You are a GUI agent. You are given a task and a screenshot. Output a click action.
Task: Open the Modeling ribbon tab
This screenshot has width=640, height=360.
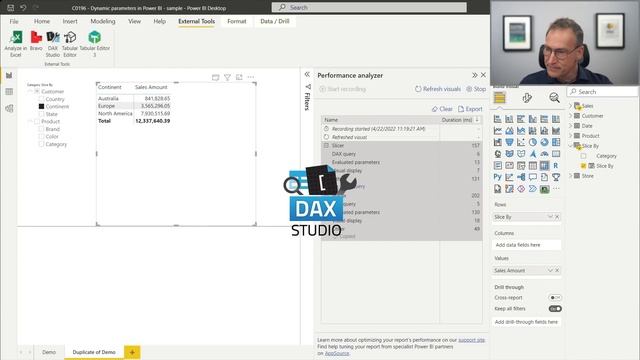[x=103, y=21]
